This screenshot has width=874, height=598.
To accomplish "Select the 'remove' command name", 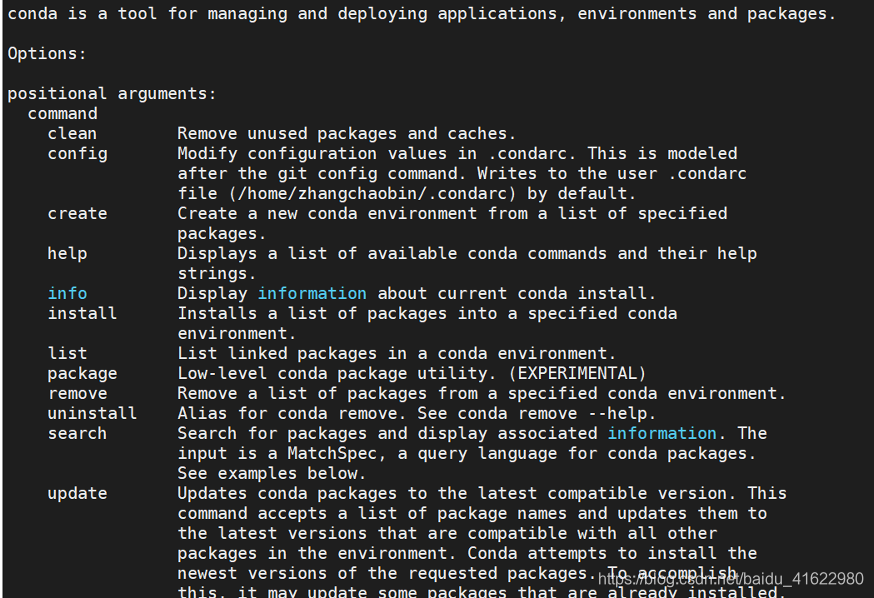I will [x=77, y=393].
